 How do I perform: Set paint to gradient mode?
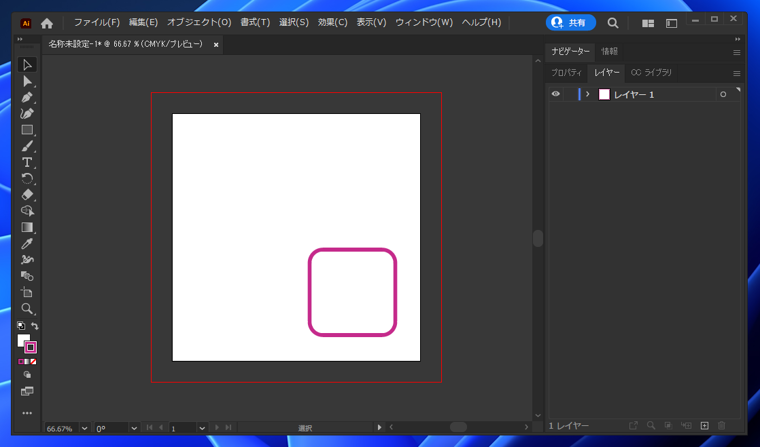click(x=27, y=362)
